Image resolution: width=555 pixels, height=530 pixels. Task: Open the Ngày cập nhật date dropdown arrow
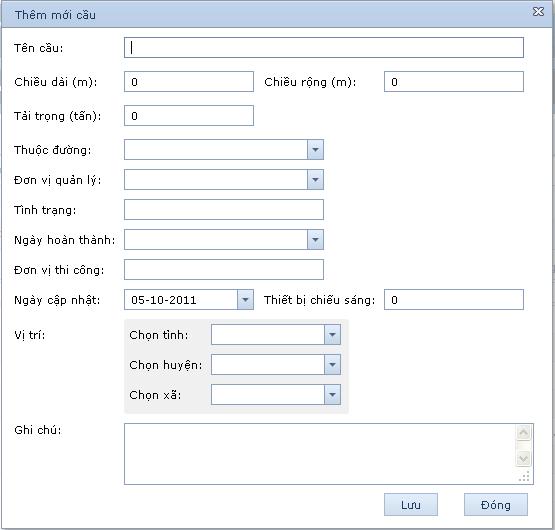pos(245,300)
